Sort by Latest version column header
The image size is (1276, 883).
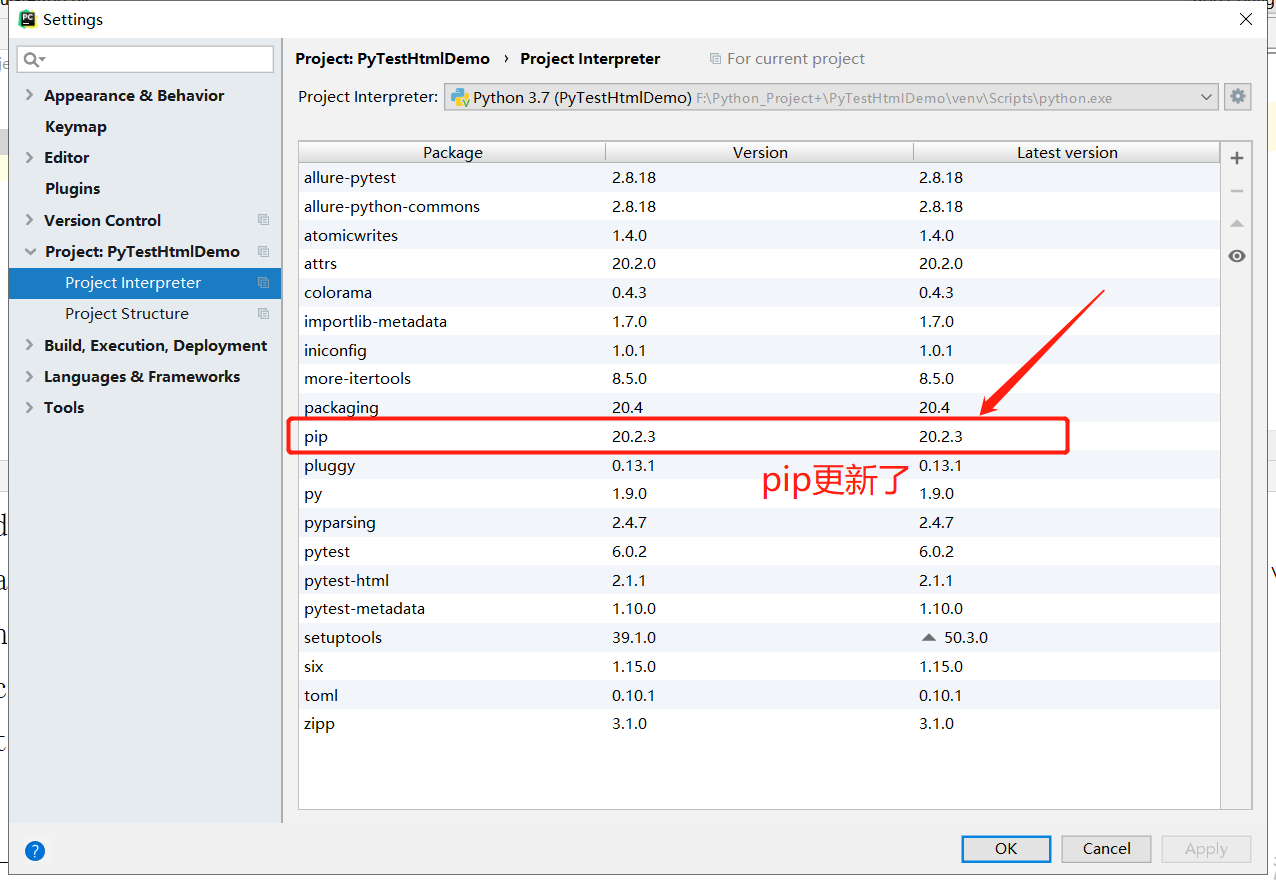click(x=1067, y=152)
